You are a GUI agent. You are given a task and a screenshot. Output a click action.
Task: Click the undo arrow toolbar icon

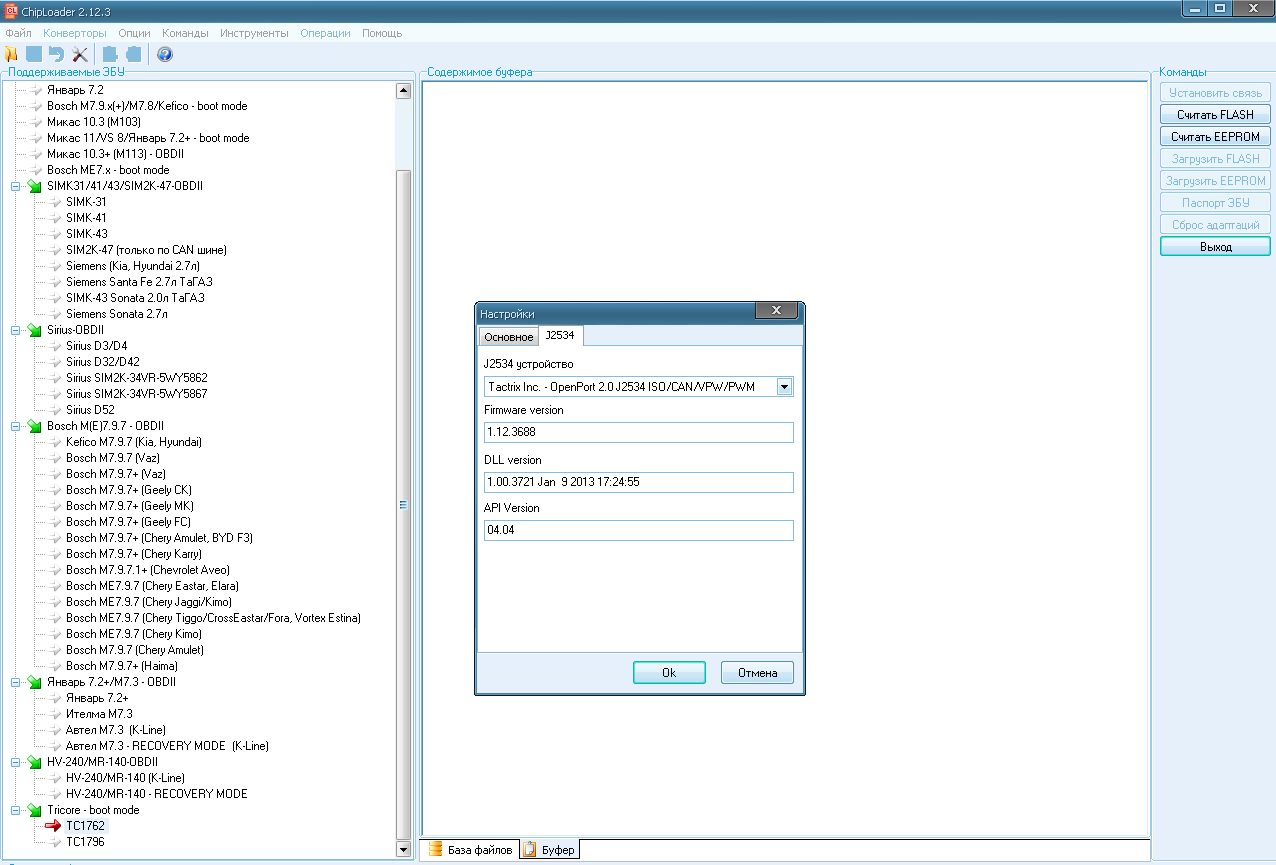pos(57,54)
